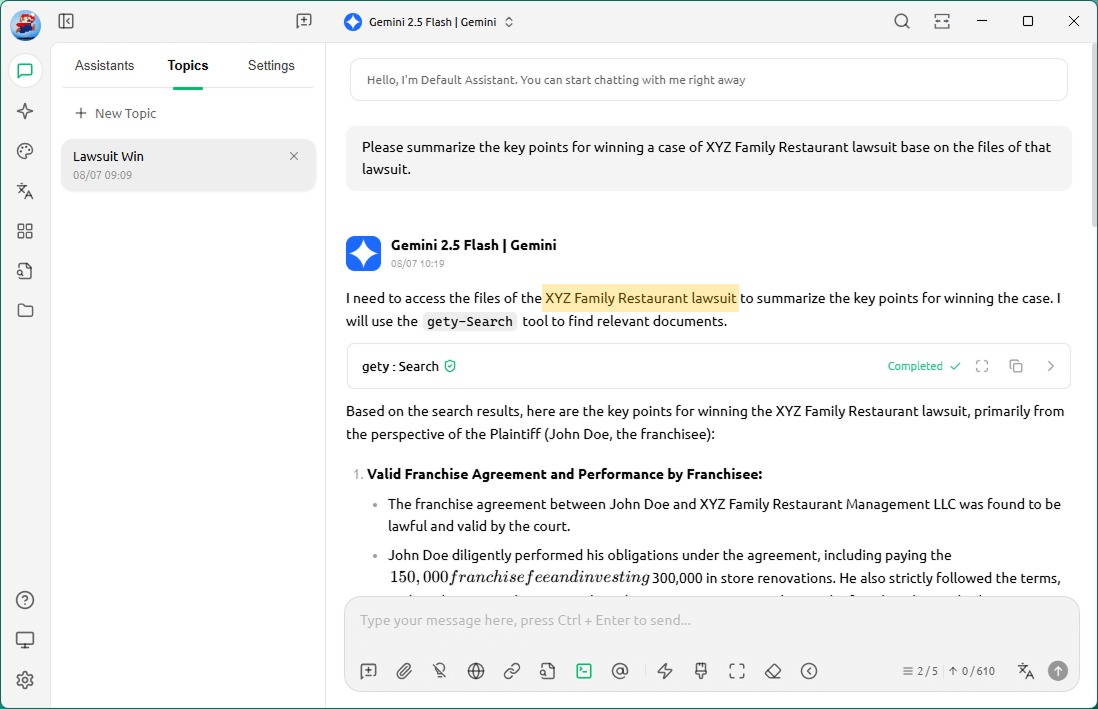Click the New Topic button
This screenshot has width=1098, height=709.
pos(116,113)
